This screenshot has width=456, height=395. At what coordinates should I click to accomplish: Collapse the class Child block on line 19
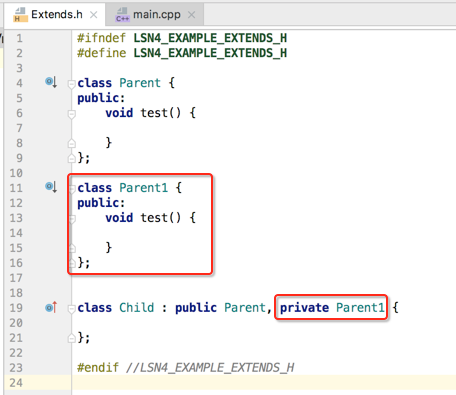[71, 309]
